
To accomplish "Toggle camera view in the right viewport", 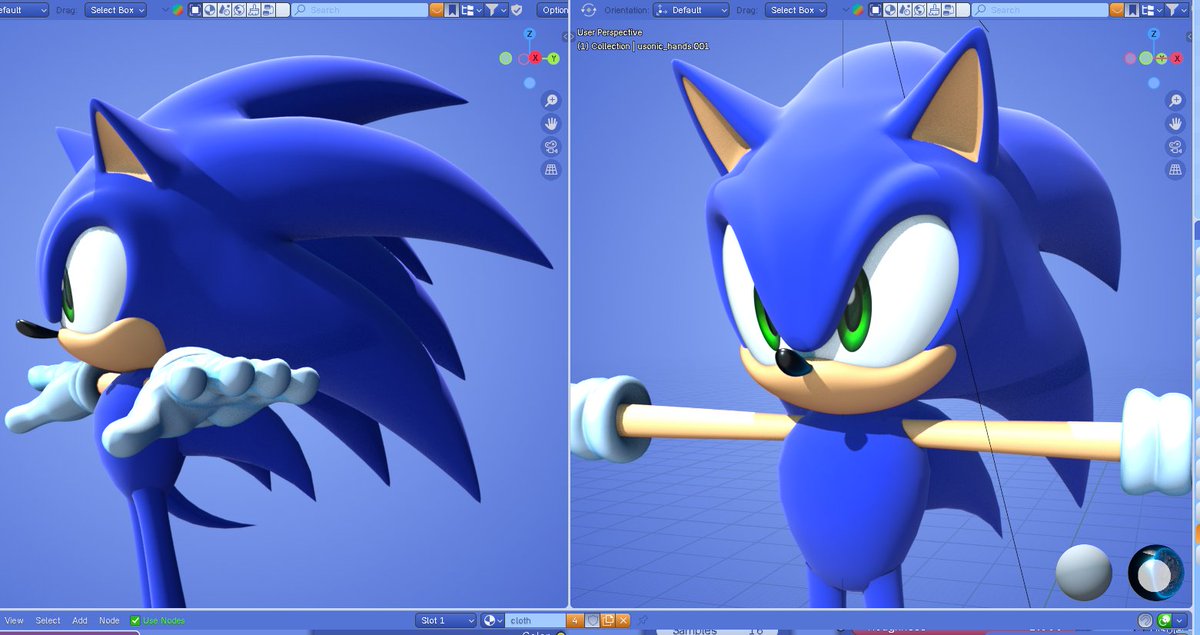I will pos(1177,147).
